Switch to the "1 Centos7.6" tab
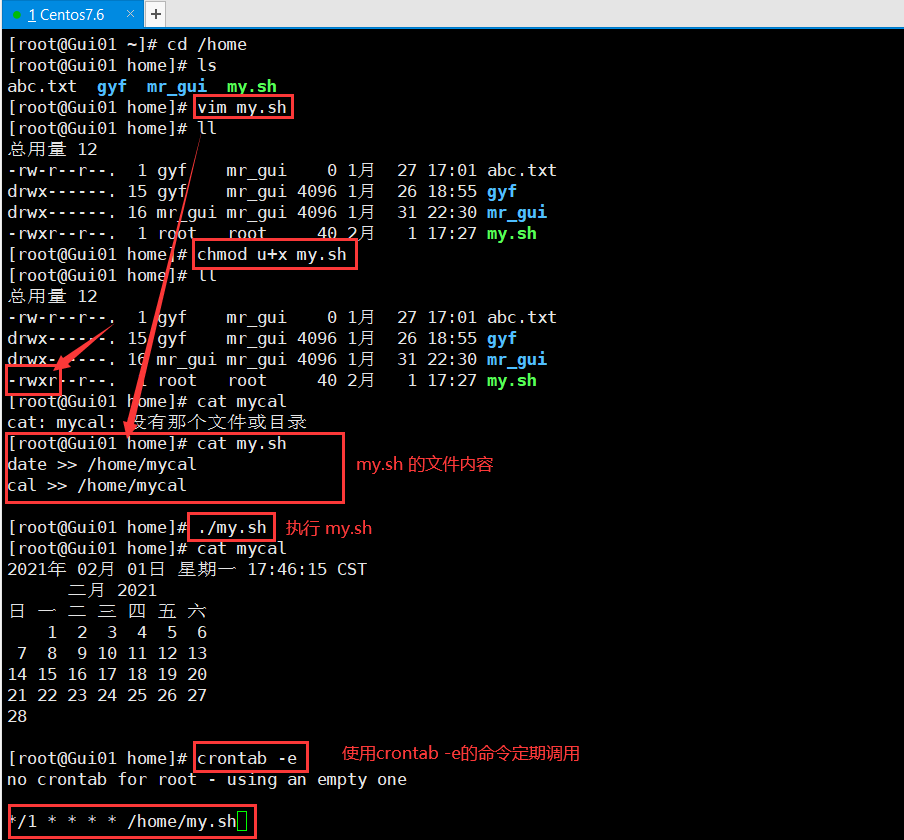This screenshot has width=904, height=840. coord(65,14)
